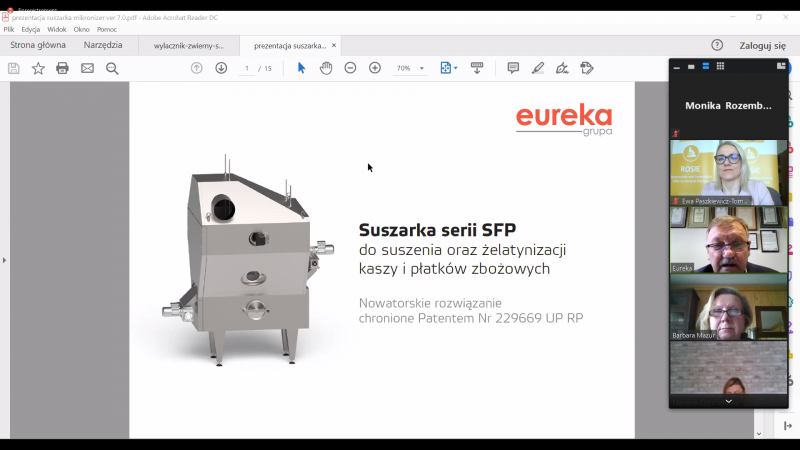This screenshot has width=800, height=450.
Task: Close the prezentacja suszarka tab
Action: tap(334, 45)
